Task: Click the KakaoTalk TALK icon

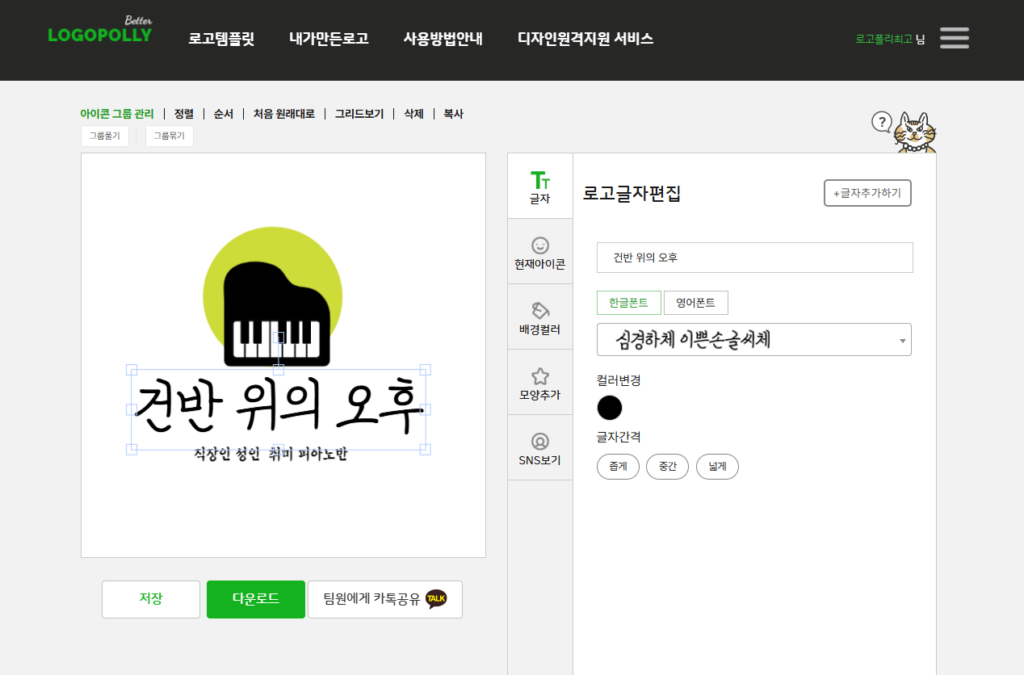Action: 436,599
